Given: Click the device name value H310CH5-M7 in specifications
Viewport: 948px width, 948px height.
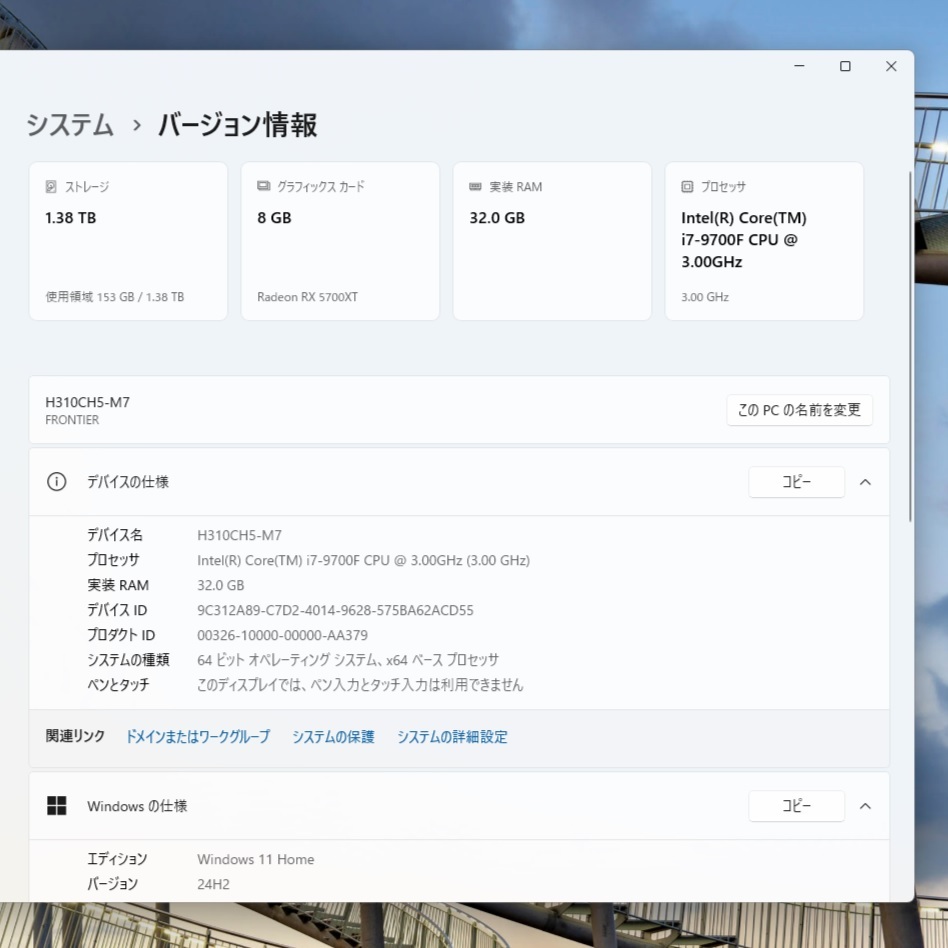Looking at the screenshot, I should tap(239, 535).
